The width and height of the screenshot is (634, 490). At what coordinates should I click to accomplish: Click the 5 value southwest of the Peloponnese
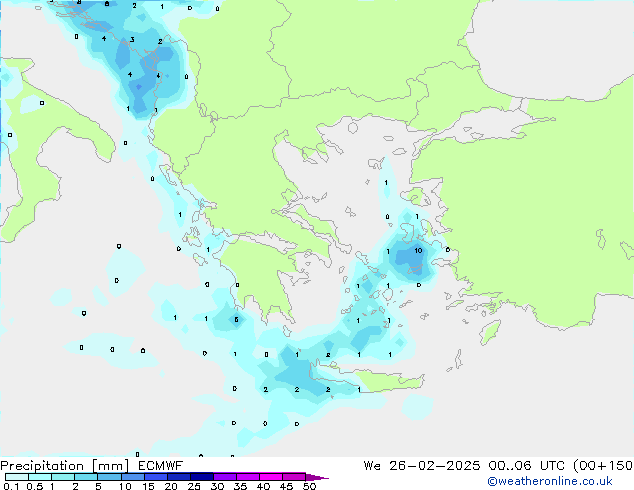coord(236,320)
